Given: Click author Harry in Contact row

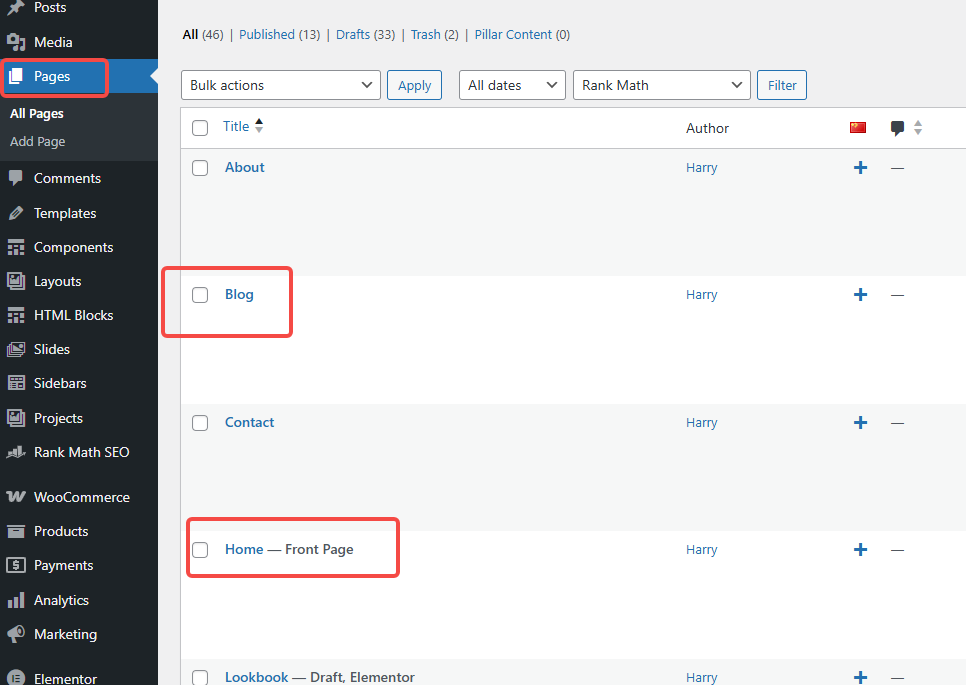Looking at the screenshot, I should (x=702, y=423).
